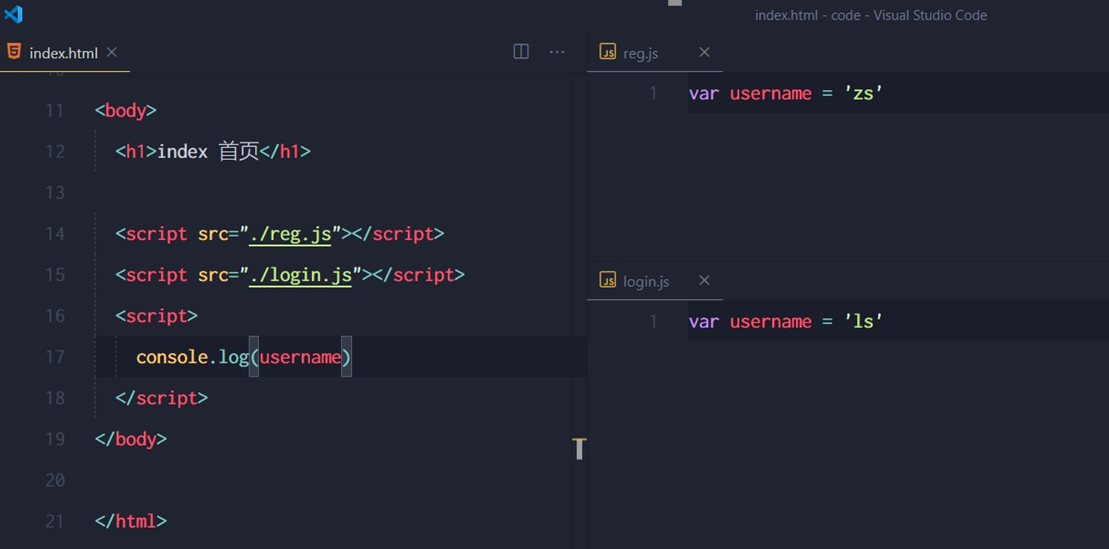This screenshot has width=1109, height=549.
Task: Click the JS file icon on reg.js tab
Action: [607, 52]
